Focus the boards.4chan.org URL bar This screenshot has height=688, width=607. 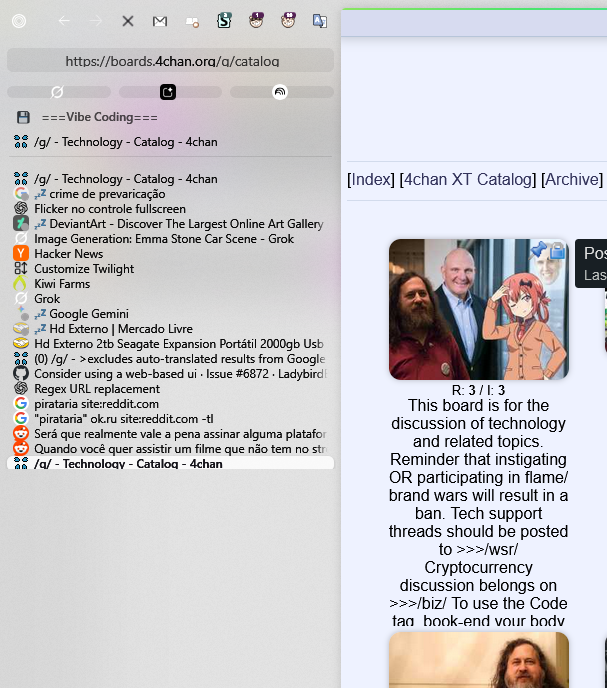170,61
